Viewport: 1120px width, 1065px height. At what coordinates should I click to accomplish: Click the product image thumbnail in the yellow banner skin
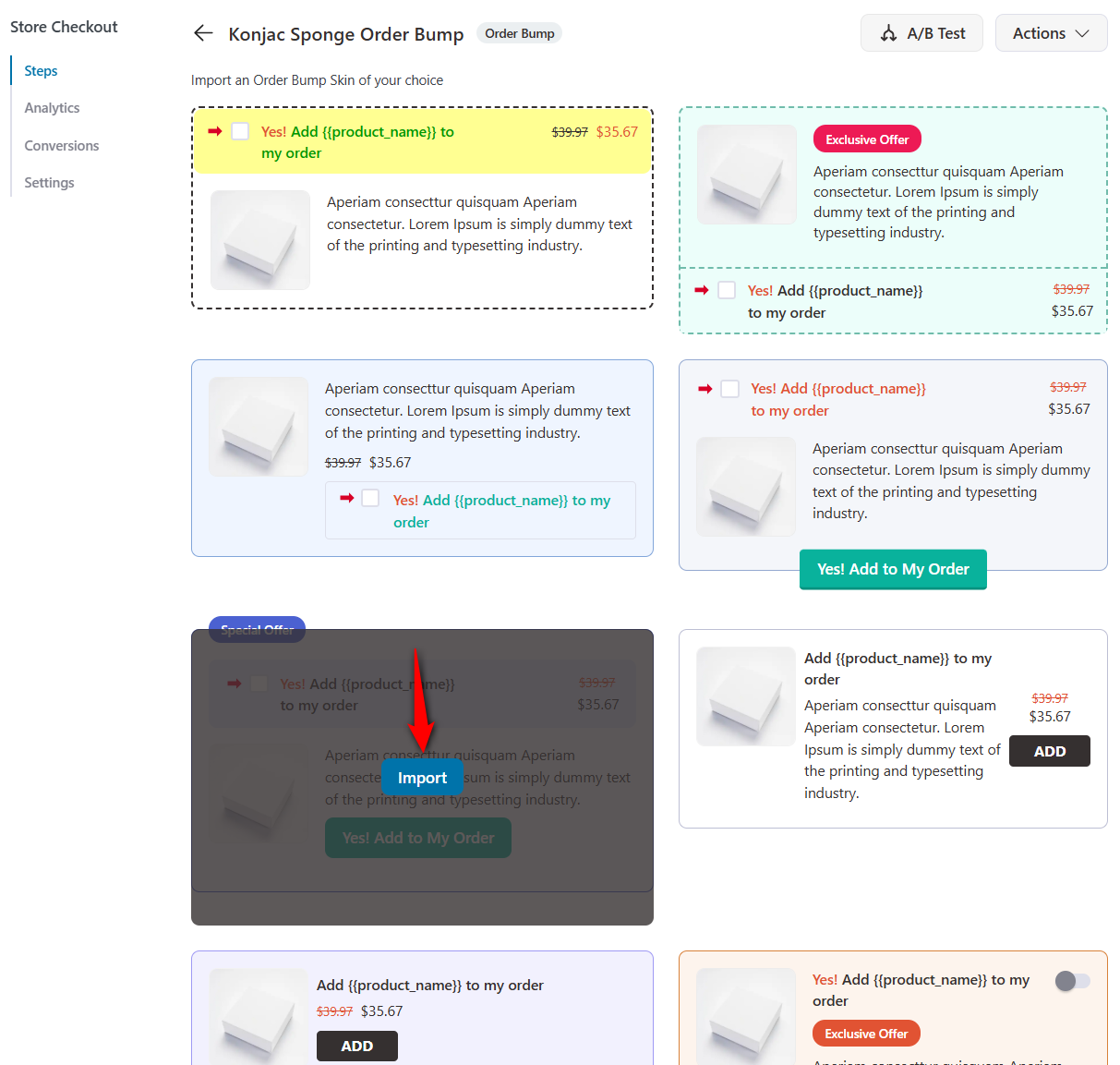(259, 240)
